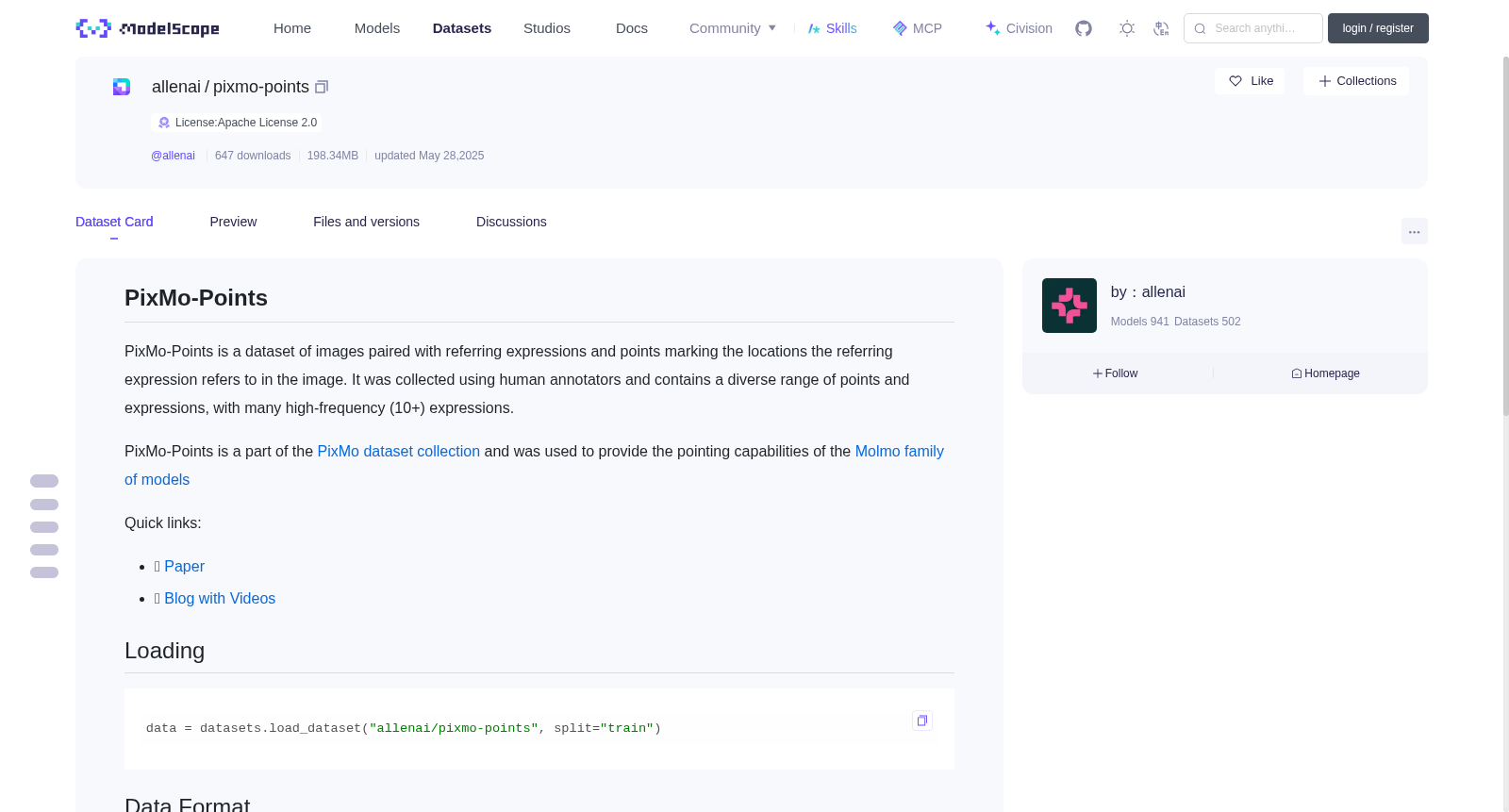Click the '647 downloads' text
This screenshot has height=812, width=1509.
pos(253,156)
